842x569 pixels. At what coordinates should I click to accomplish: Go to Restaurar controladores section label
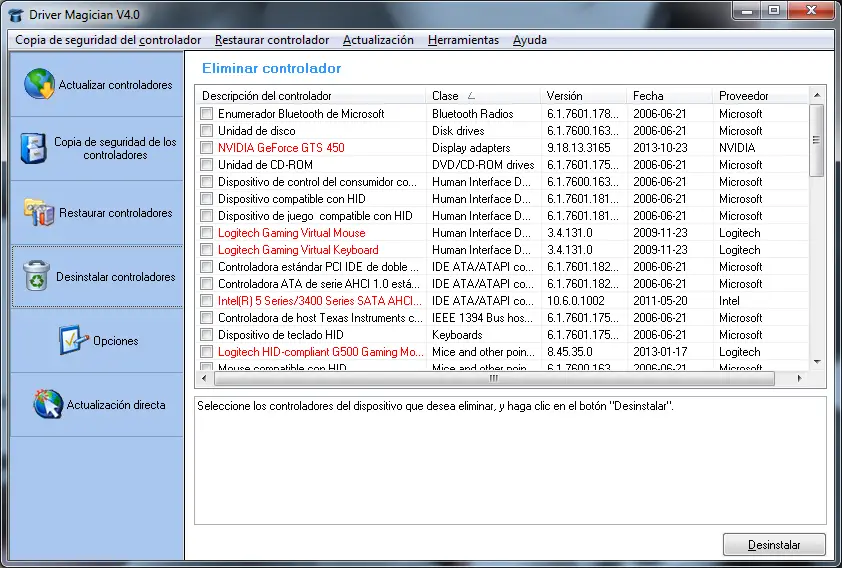[x=115, y=213]
